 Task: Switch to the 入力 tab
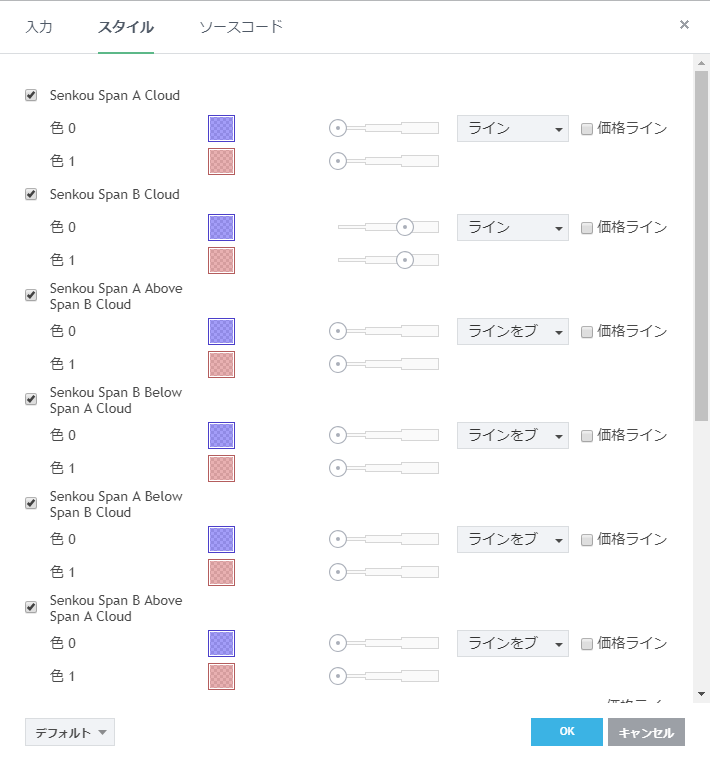coord(39,27)
